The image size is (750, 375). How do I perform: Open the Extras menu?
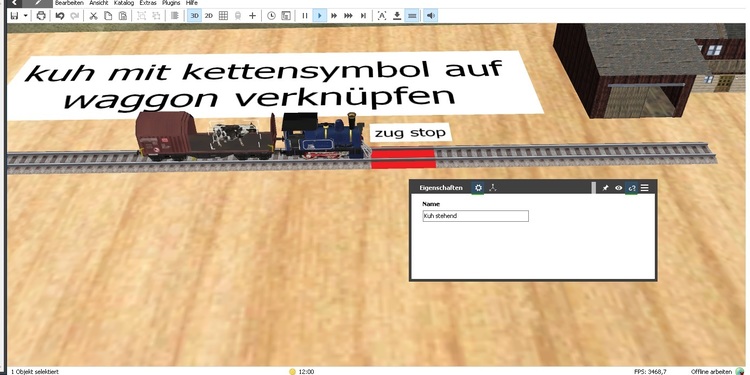[x=148, y=3]
